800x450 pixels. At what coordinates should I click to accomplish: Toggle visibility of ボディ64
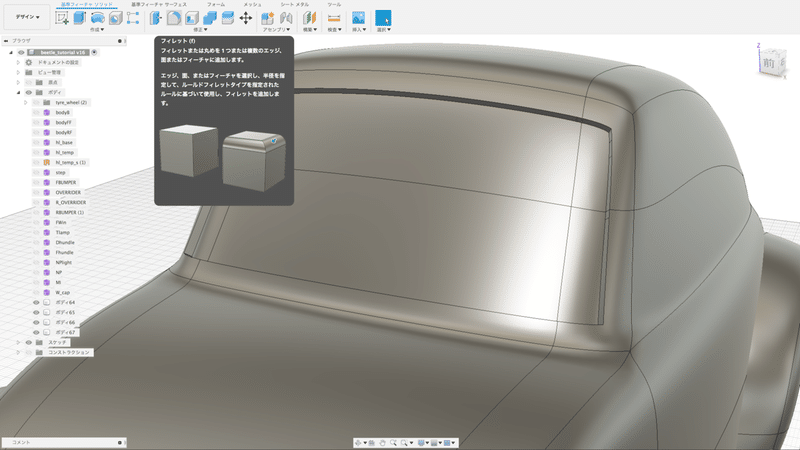click(36, 302)
